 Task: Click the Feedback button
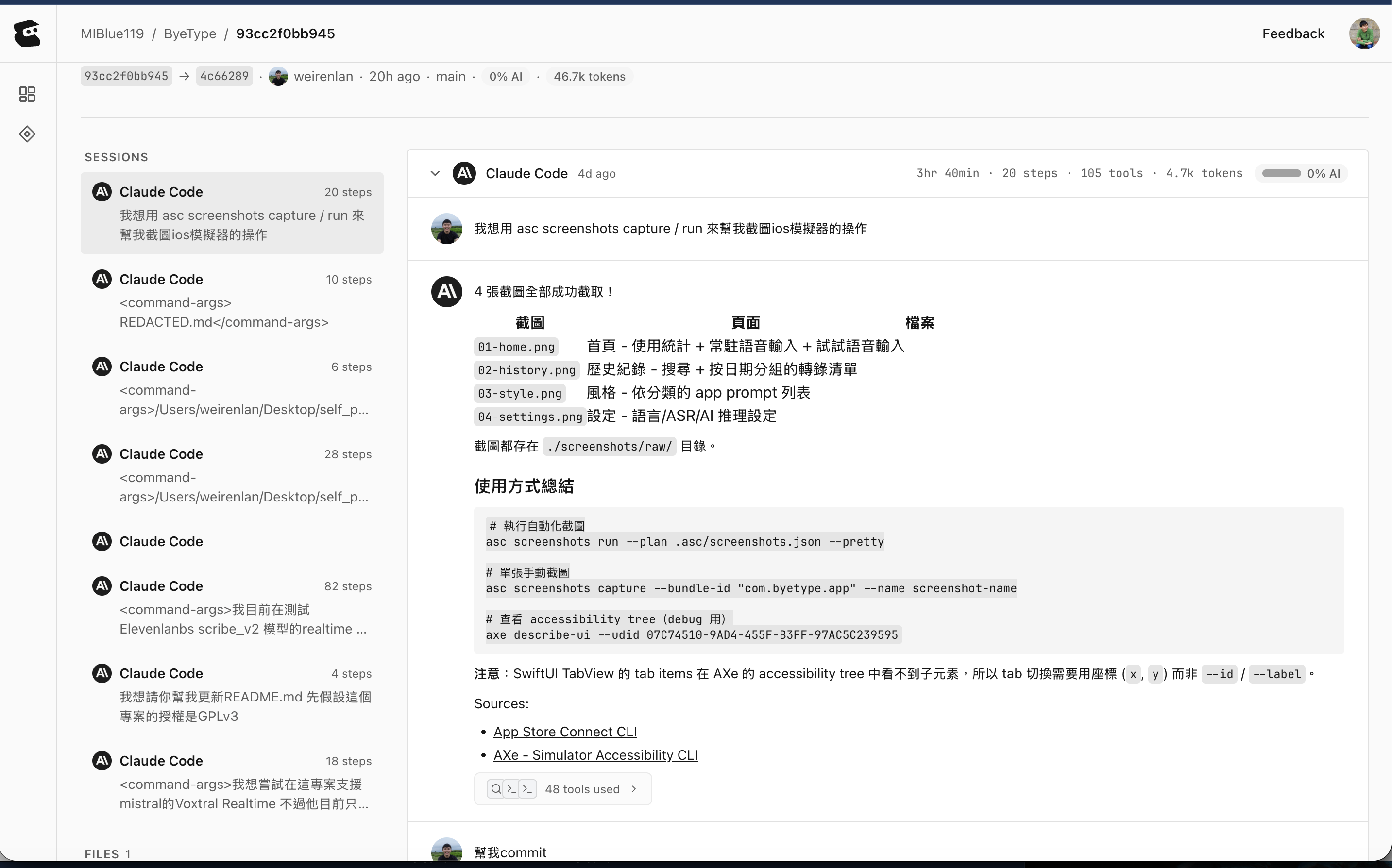click(x=1293, y=34)
